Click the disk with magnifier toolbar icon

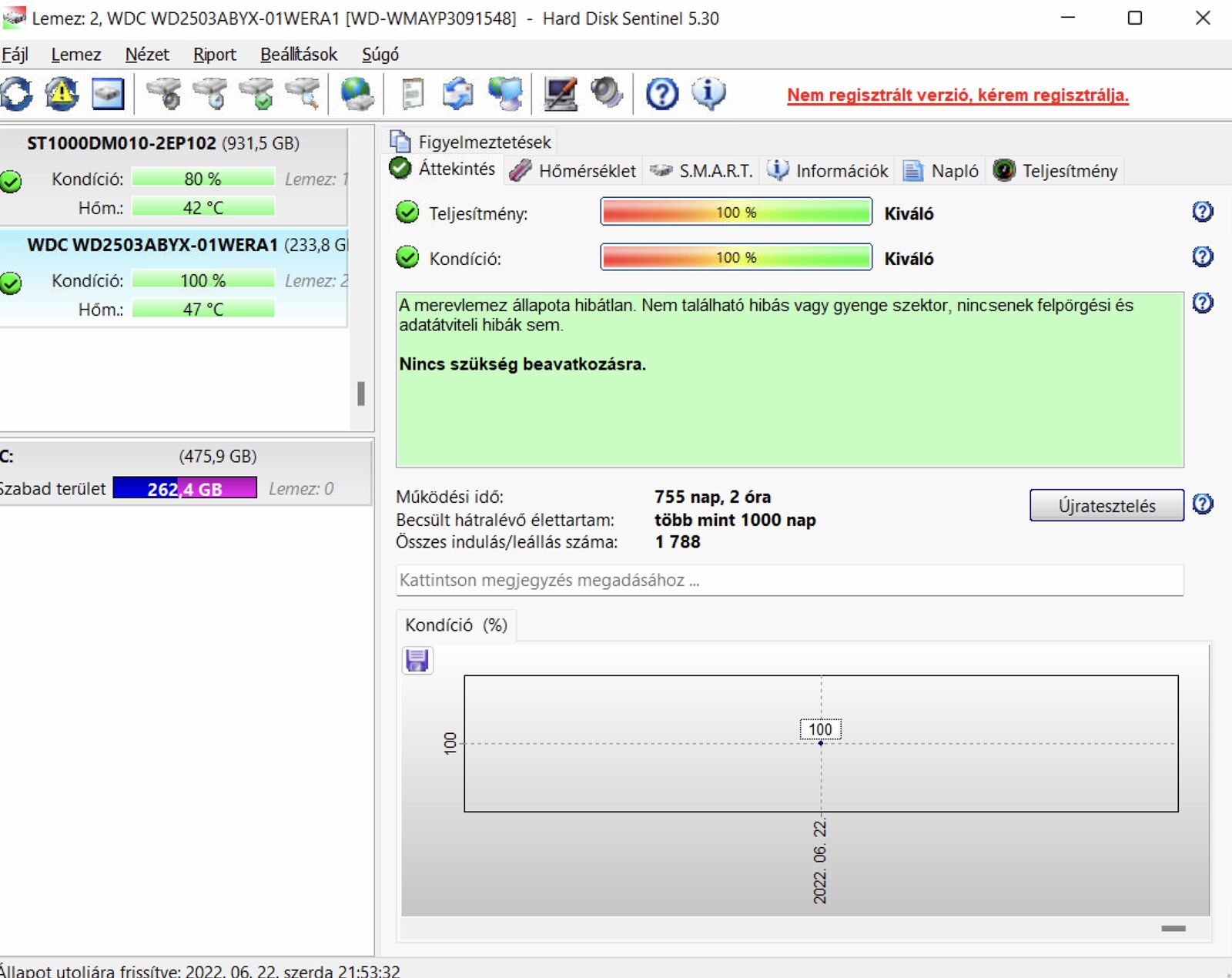coord(303,94)
